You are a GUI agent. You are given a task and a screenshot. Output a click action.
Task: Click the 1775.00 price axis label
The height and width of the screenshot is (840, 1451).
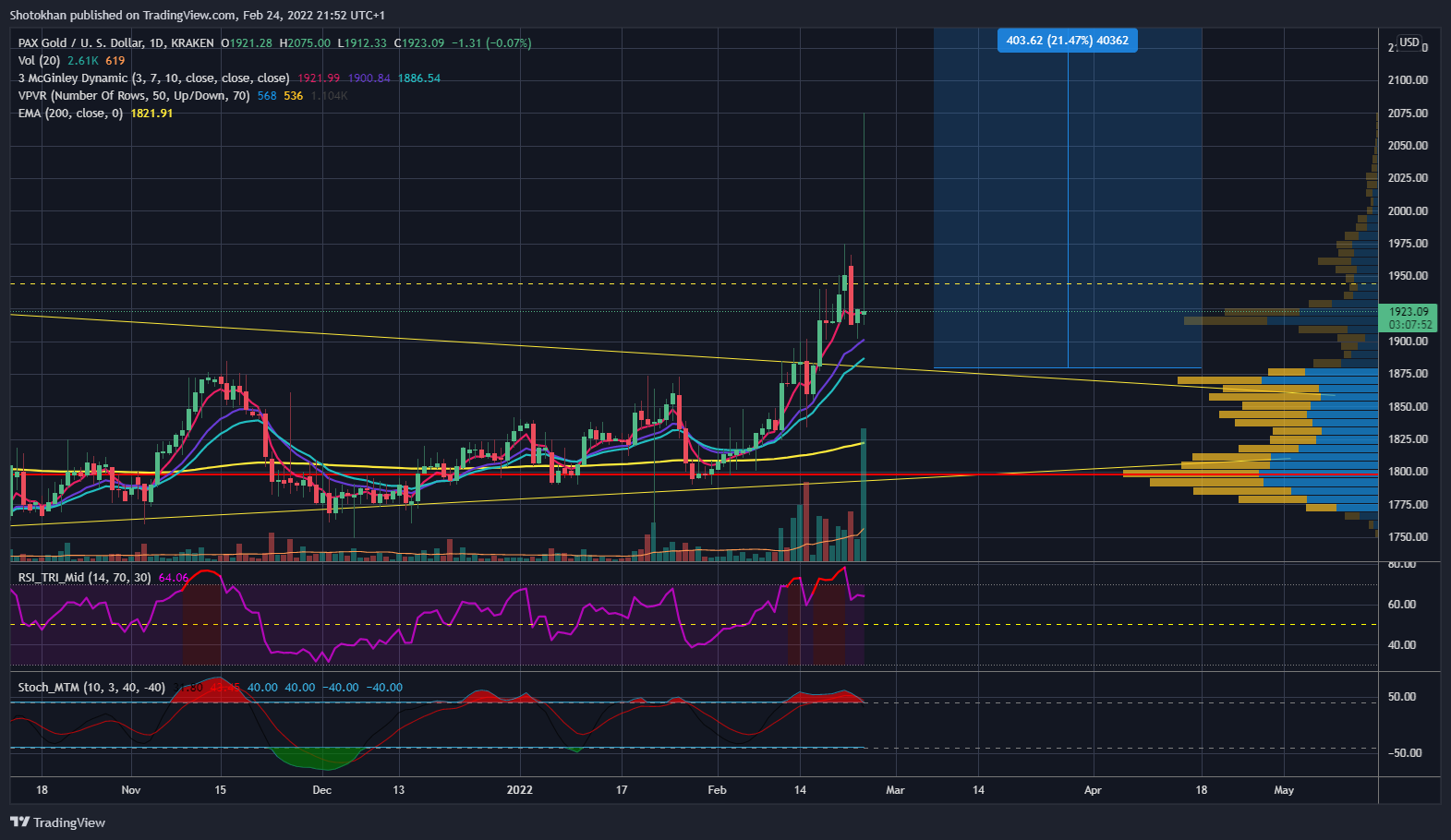[1408, 505]
